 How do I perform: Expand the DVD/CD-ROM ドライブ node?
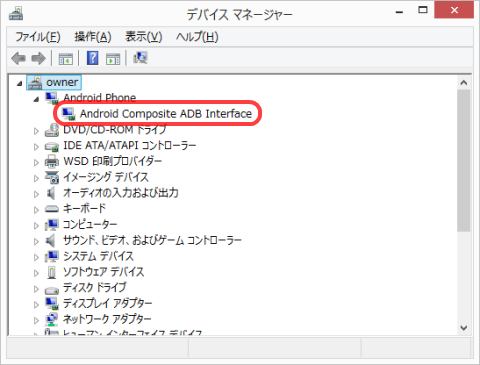click(x=36, y=131)
